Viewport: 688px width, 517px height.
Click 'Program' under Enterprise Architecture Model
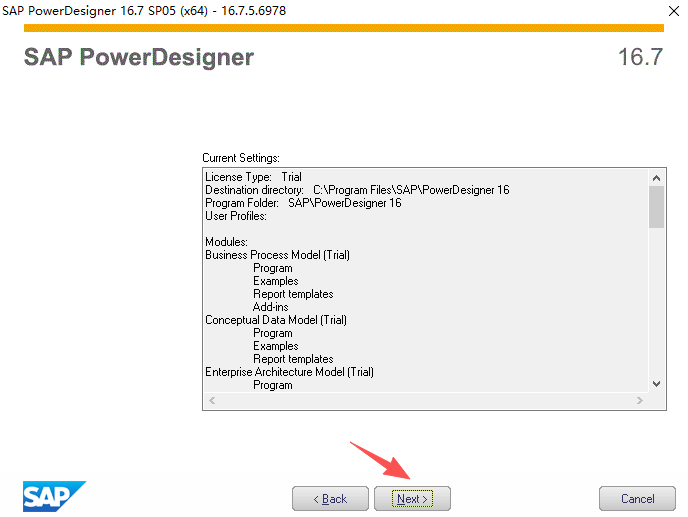coord(272,385)
